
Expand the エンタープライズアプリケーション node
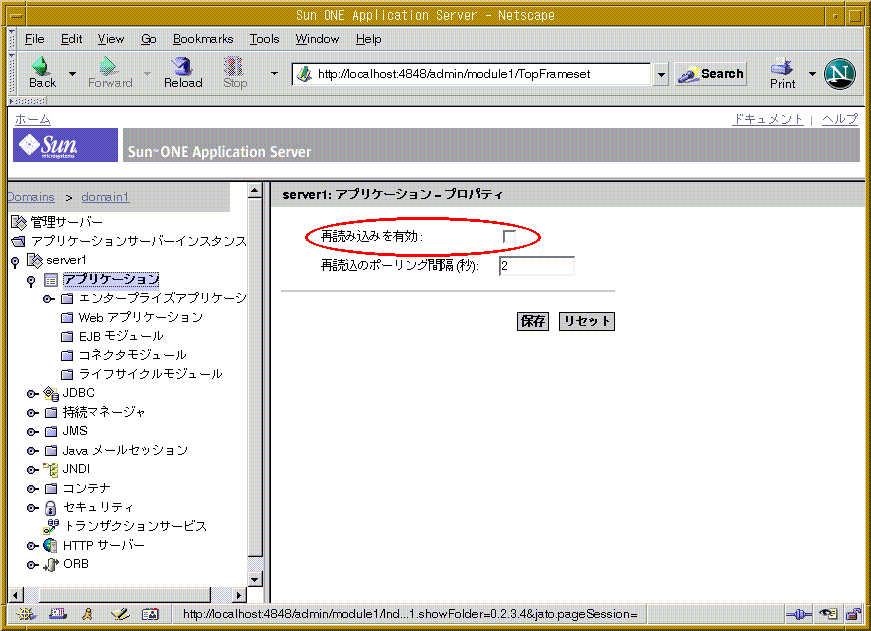[x=49, y=299]
